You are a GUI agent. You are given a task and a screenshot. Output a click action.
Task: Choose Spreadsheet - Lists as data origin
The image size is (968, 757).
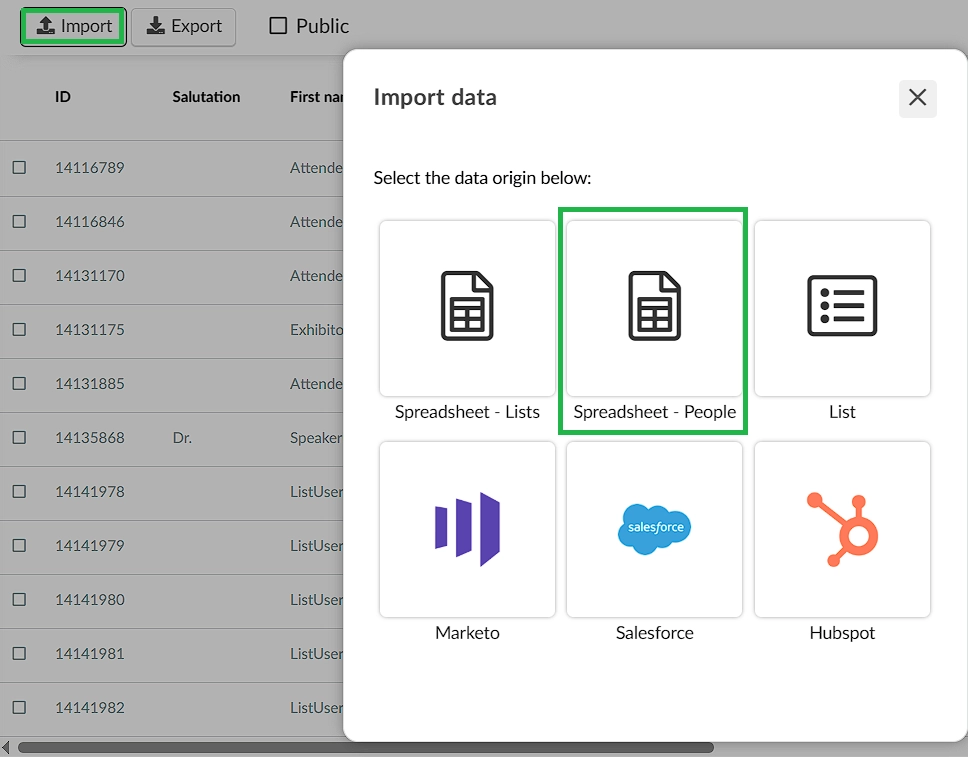[467, 309]
